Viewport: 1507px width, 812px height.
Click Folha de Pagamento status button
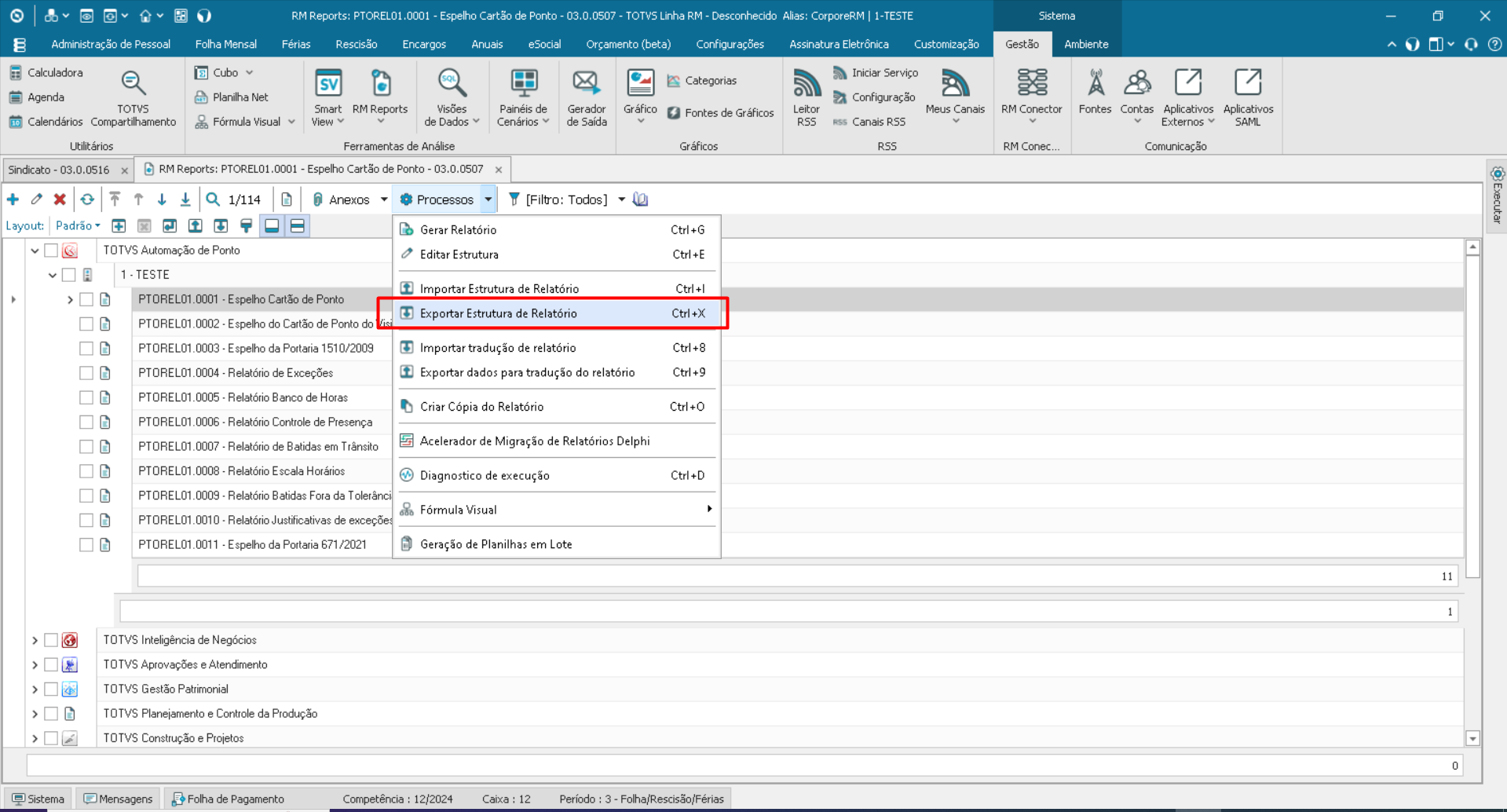[228, 799]
